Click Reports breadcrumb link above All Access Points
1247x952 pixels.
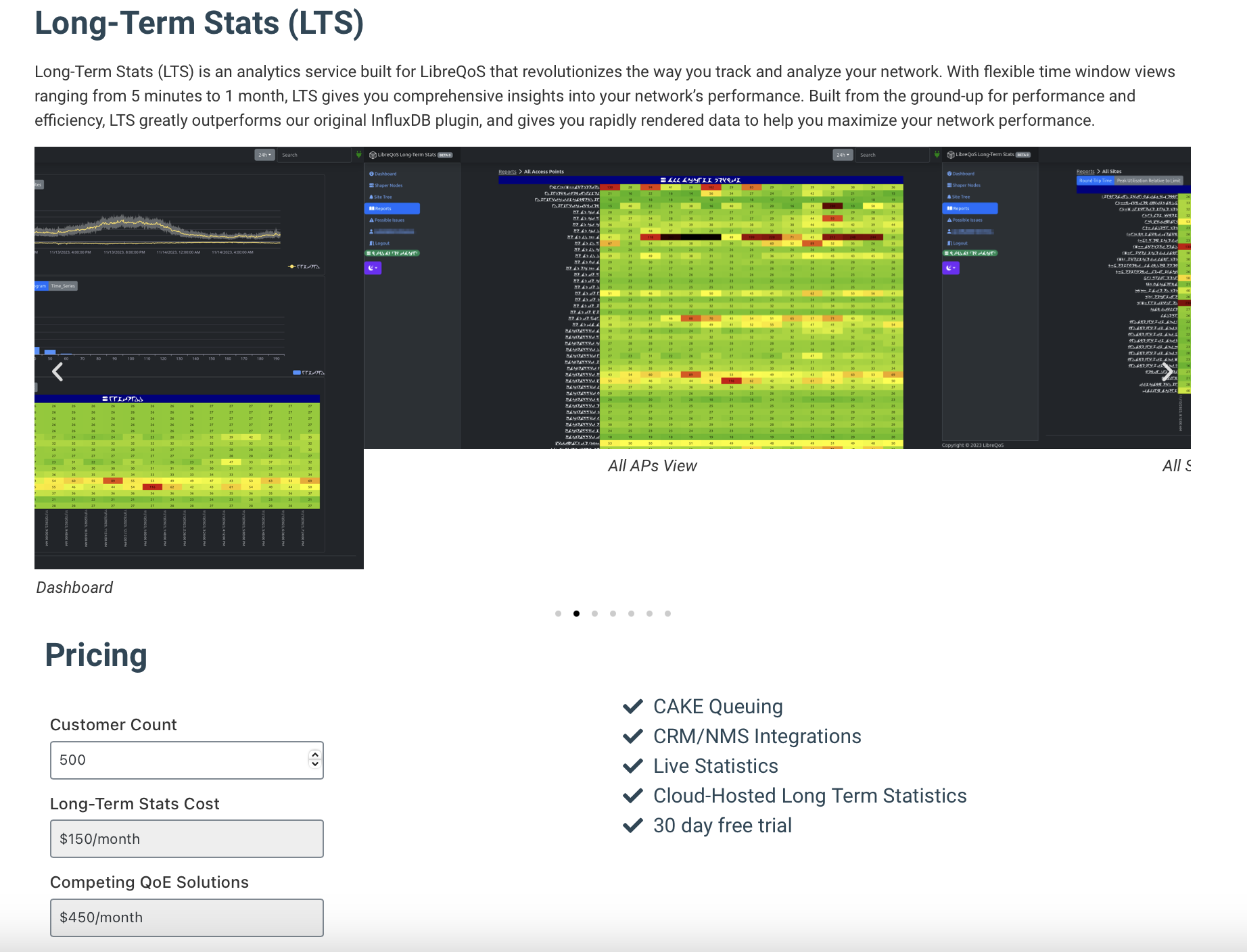click(507, 172)
